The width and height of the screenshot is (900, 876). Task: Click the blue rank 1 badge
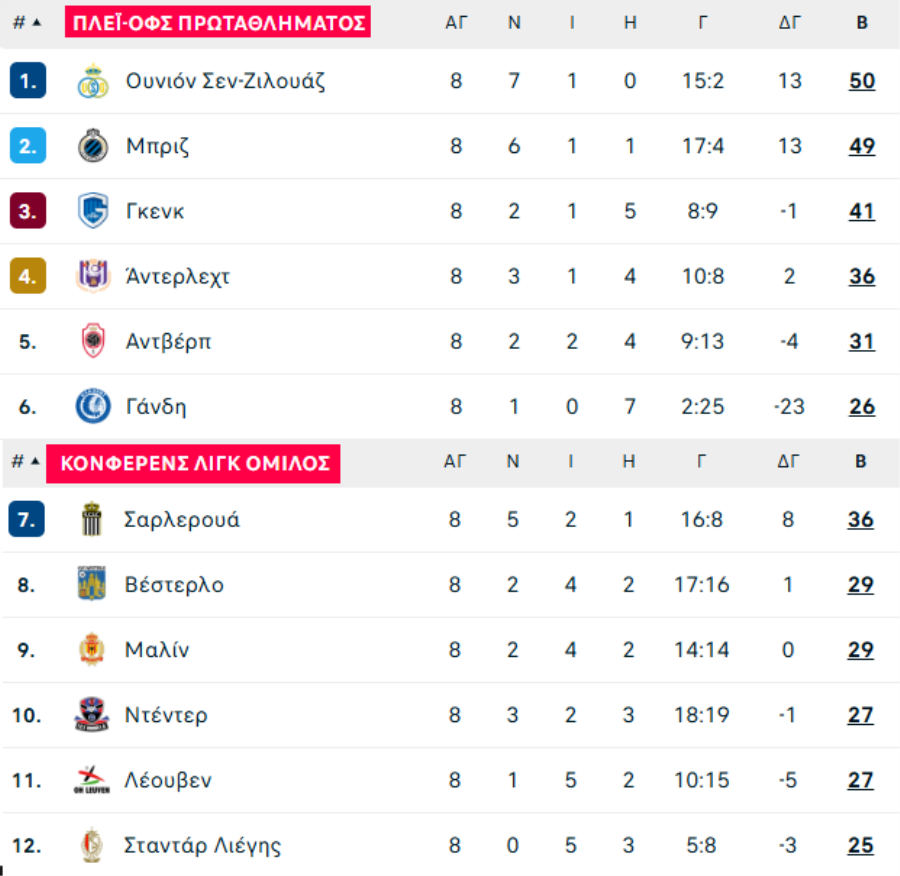28,80
